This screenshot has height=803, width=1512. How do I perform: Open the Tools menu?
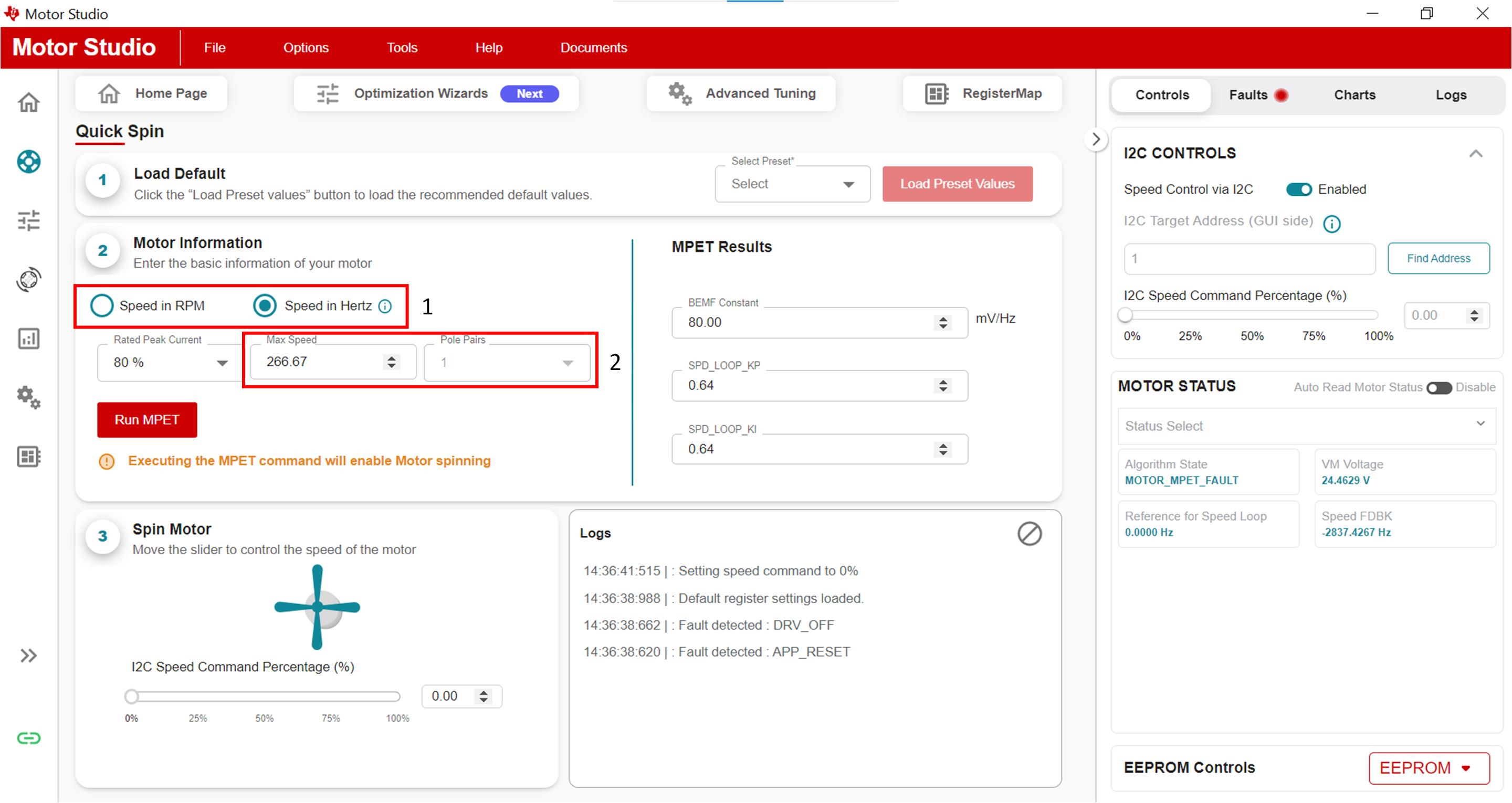(x=402, y=48)
